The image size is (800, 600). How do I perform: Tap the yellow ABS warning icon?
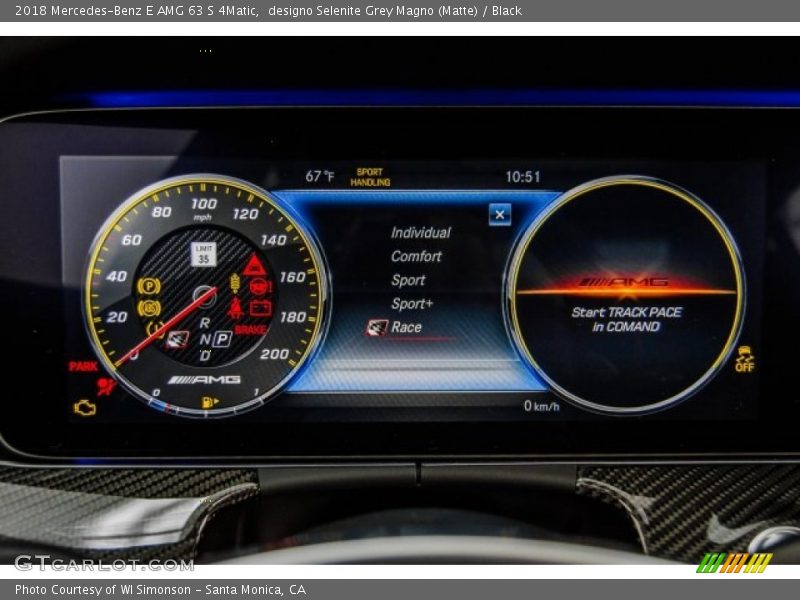[x=149, y=308]
